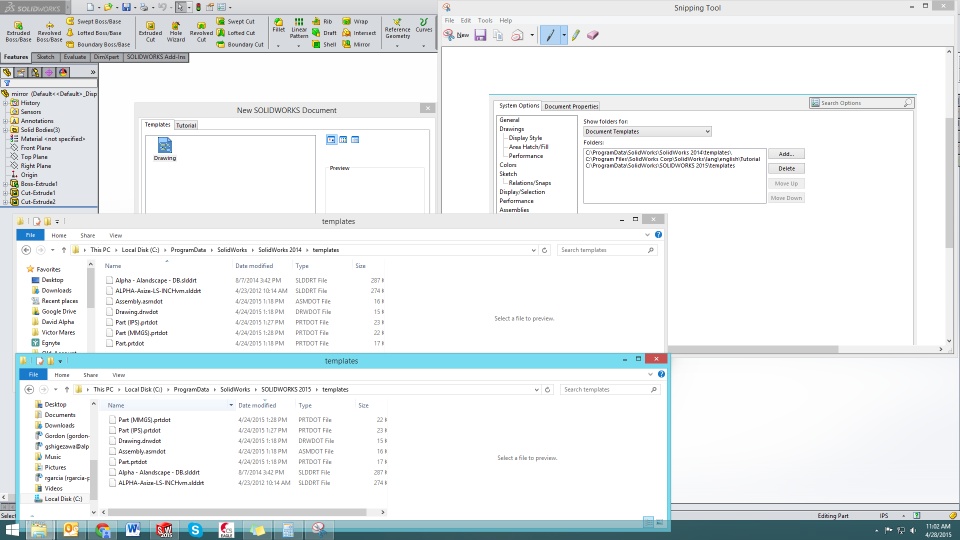Expand the FeatureManager double-chevron
The height and width of the screenshot is (540, 960).
coord(92,72)
